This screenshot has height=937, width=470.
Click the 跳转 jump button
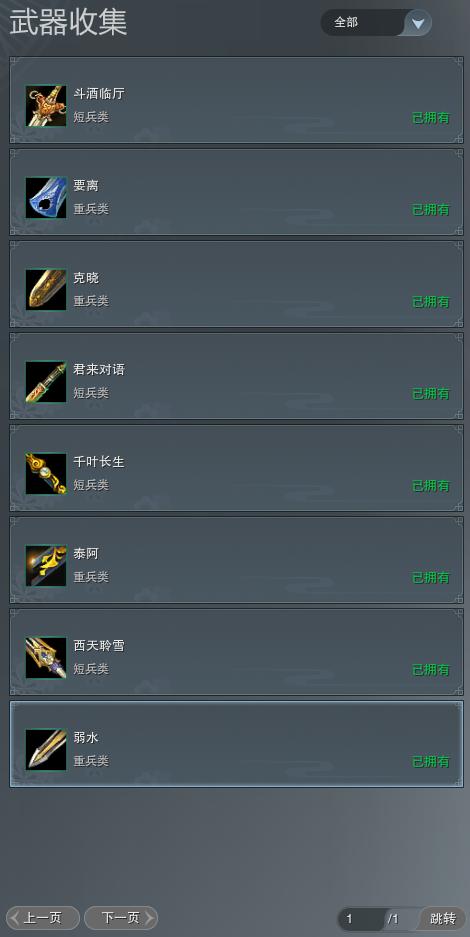tap(443, 918)
